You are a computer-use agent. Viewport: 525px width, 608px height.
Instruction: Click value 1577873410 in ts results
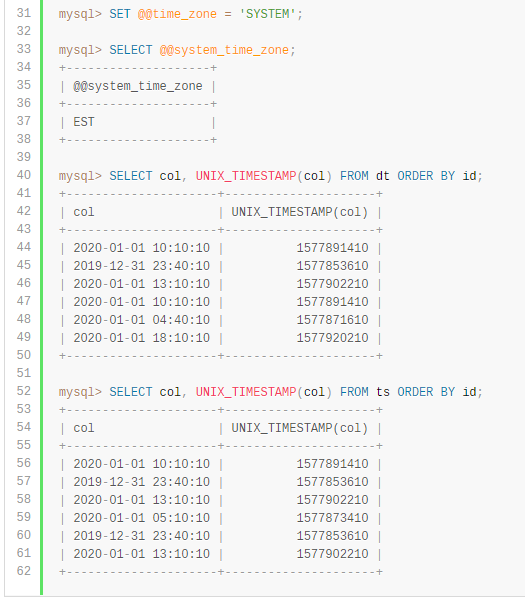point(333,518)
